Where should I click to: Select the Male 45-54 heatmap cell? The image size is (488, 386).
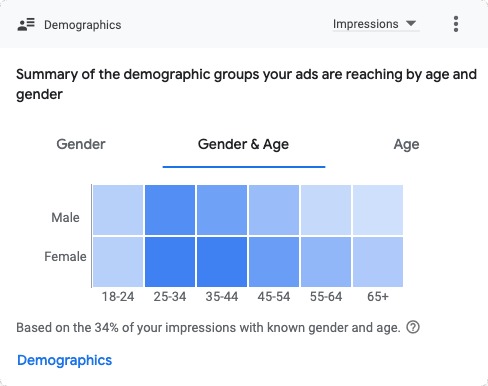coord(274,210)
